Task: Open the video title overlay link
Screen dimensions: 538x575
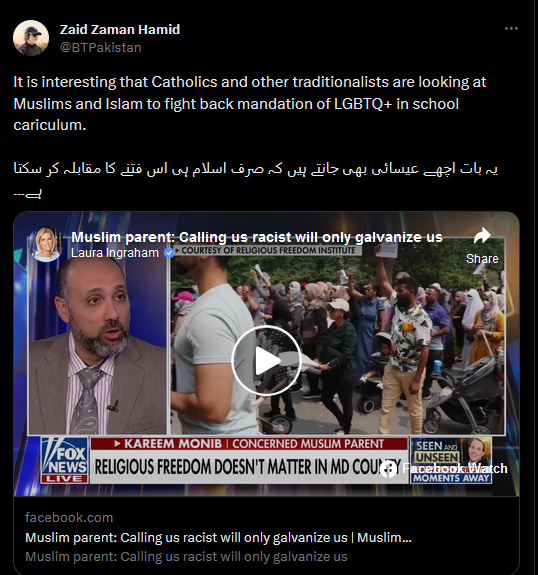Action: (257, 237)
